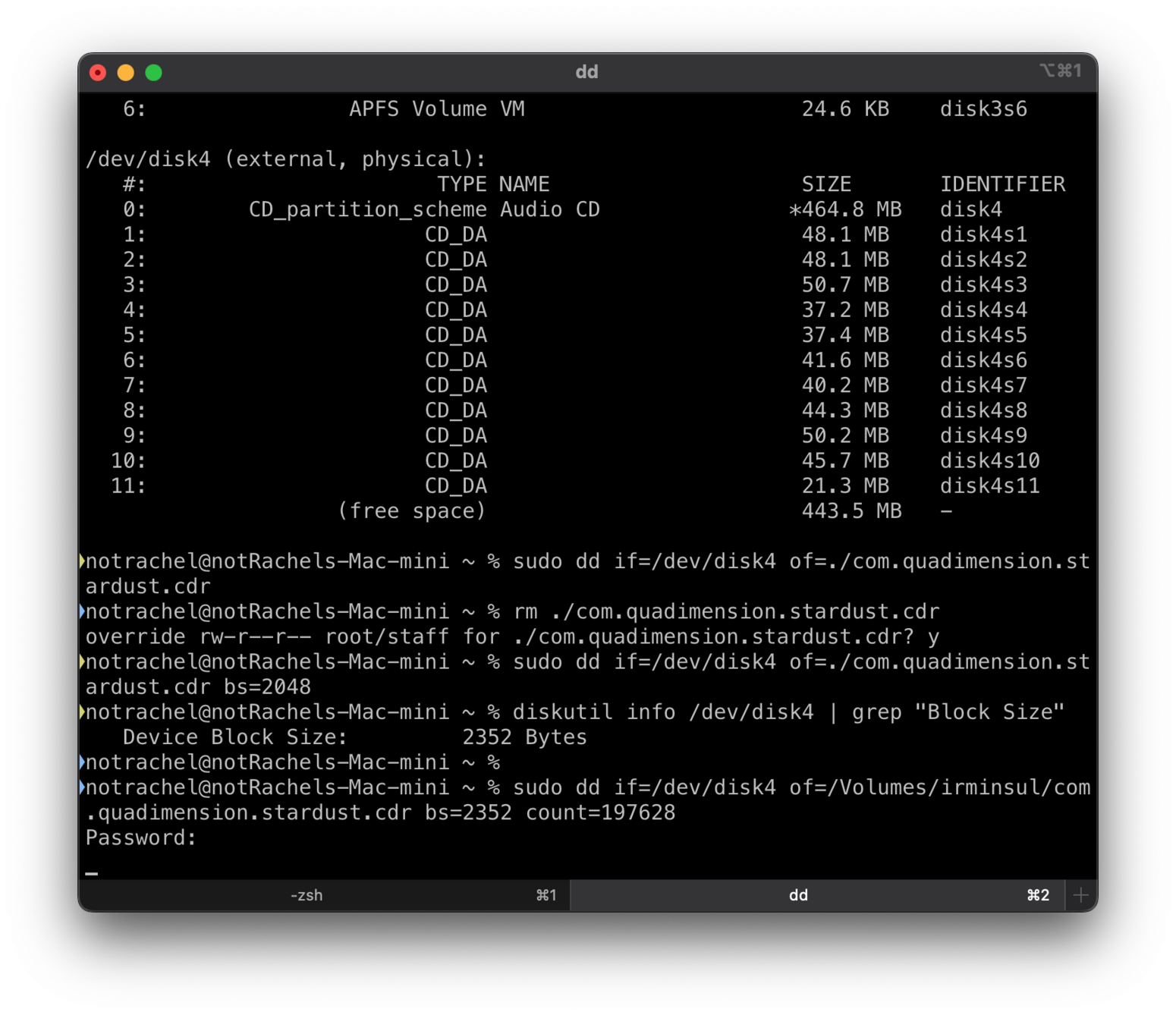This screenshot has height=1015, width=1176.
Task: Click the prompt mark beside the diskutil info command
Action: tap(82, 712)
